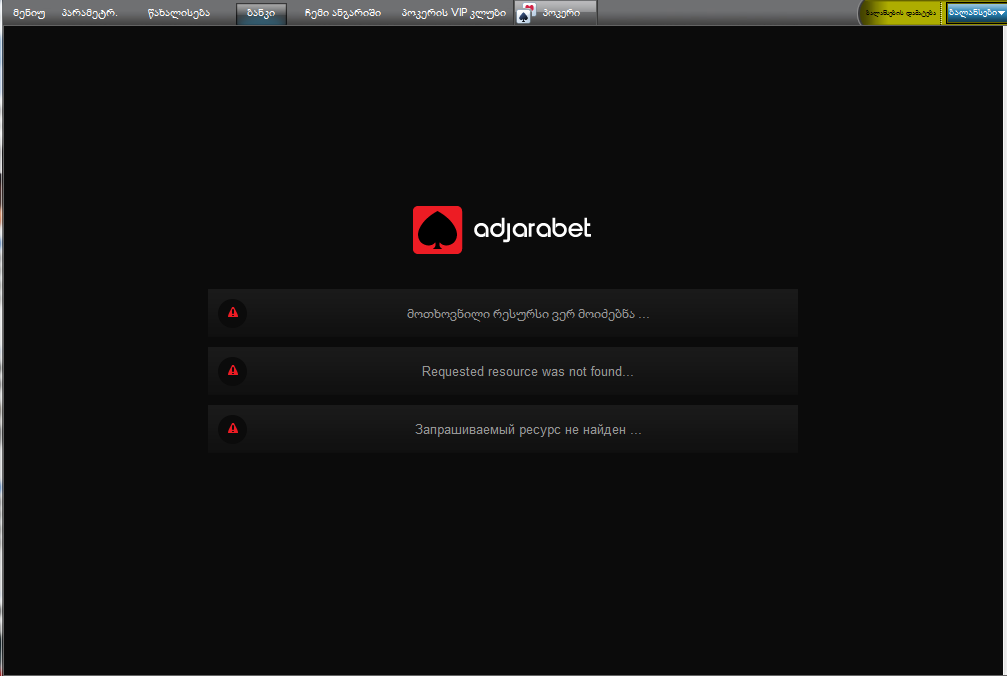Open პოკერის VIP კლუბი menu

point(453,13)
